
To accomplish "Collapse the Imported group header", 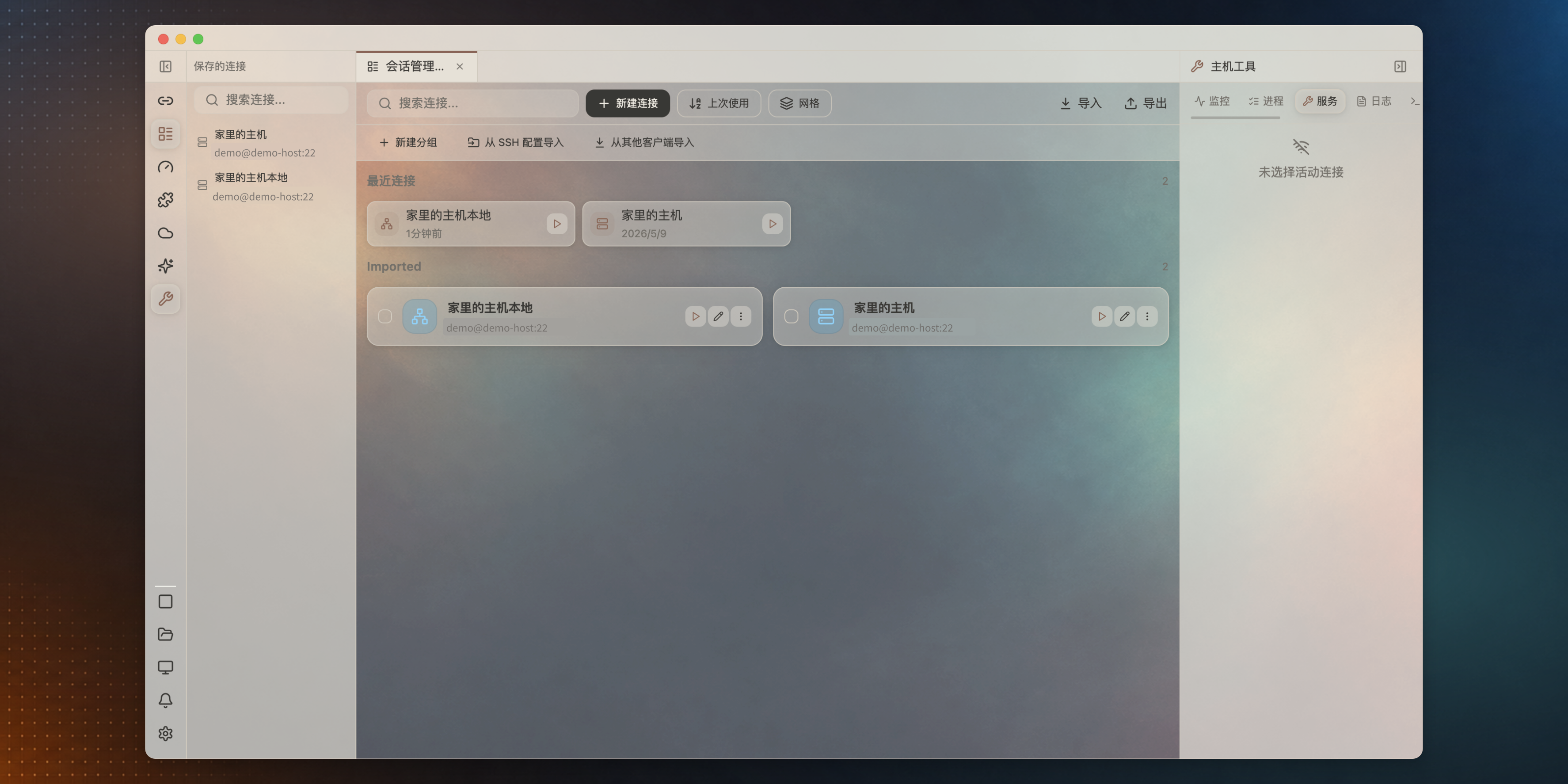I will pyautogui.click(x=394, y=266).
